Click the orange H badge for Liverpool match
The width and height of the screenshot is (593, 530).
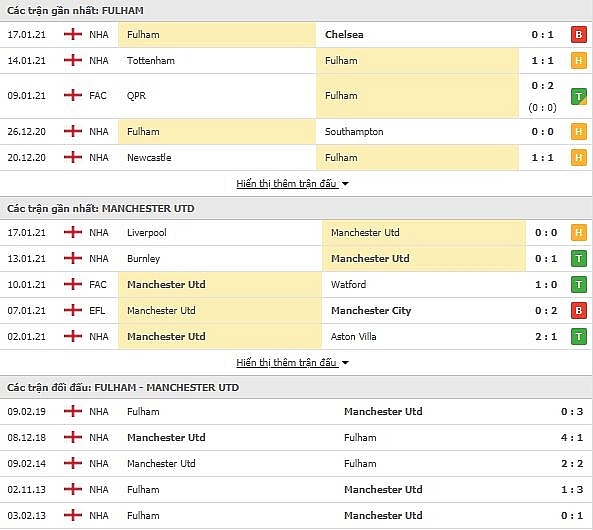(579, 233)
